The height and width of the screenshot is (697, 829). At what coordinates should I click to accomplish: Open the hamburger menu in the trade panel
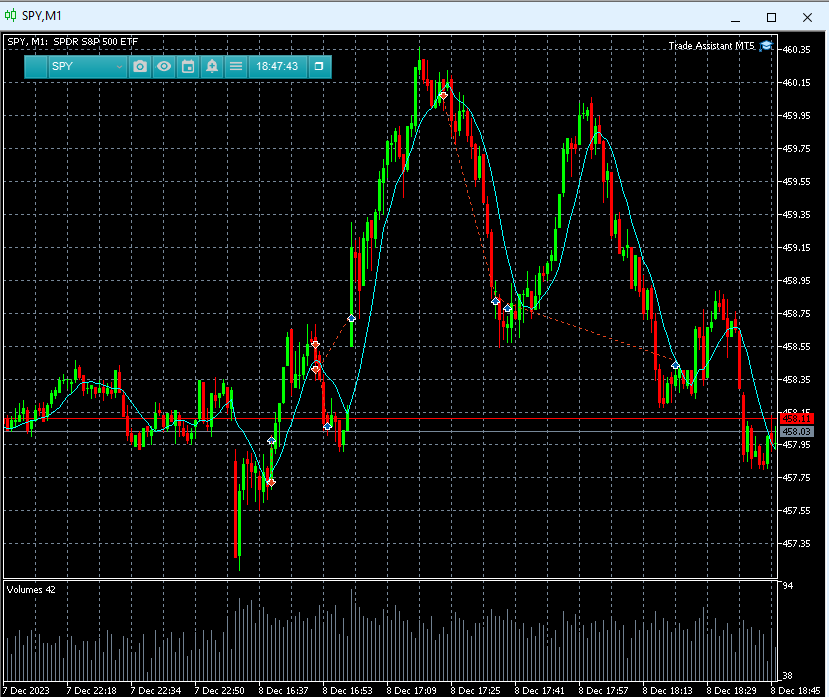(236, 67)
